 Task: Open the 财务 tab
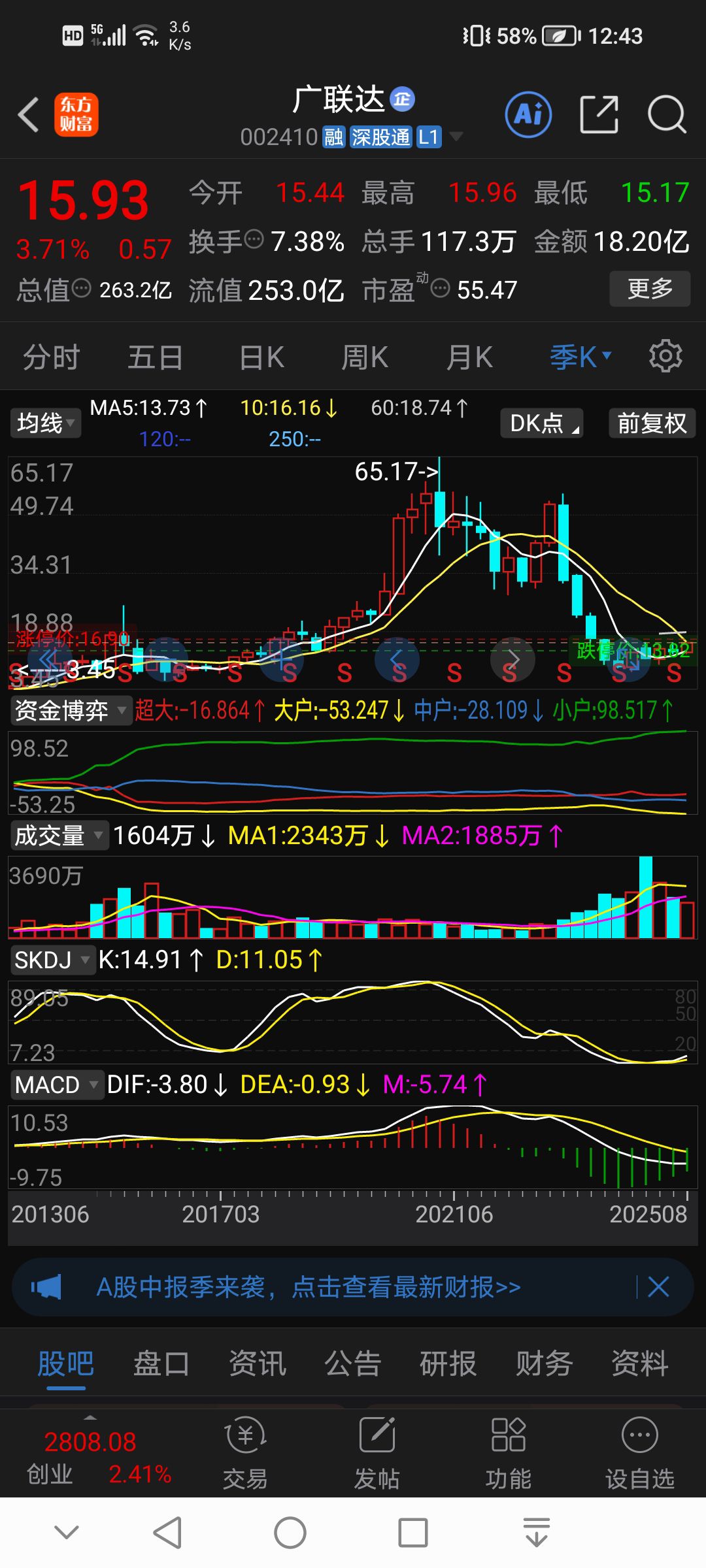coord(544,1364)
